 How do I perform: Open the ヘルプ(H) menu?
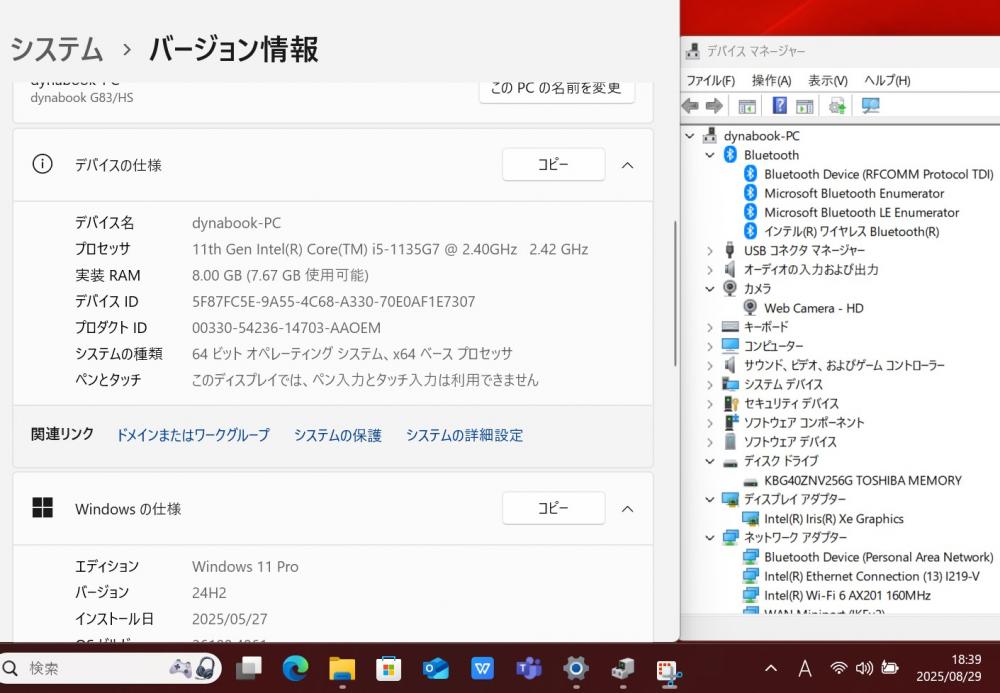tap(887, 80)
